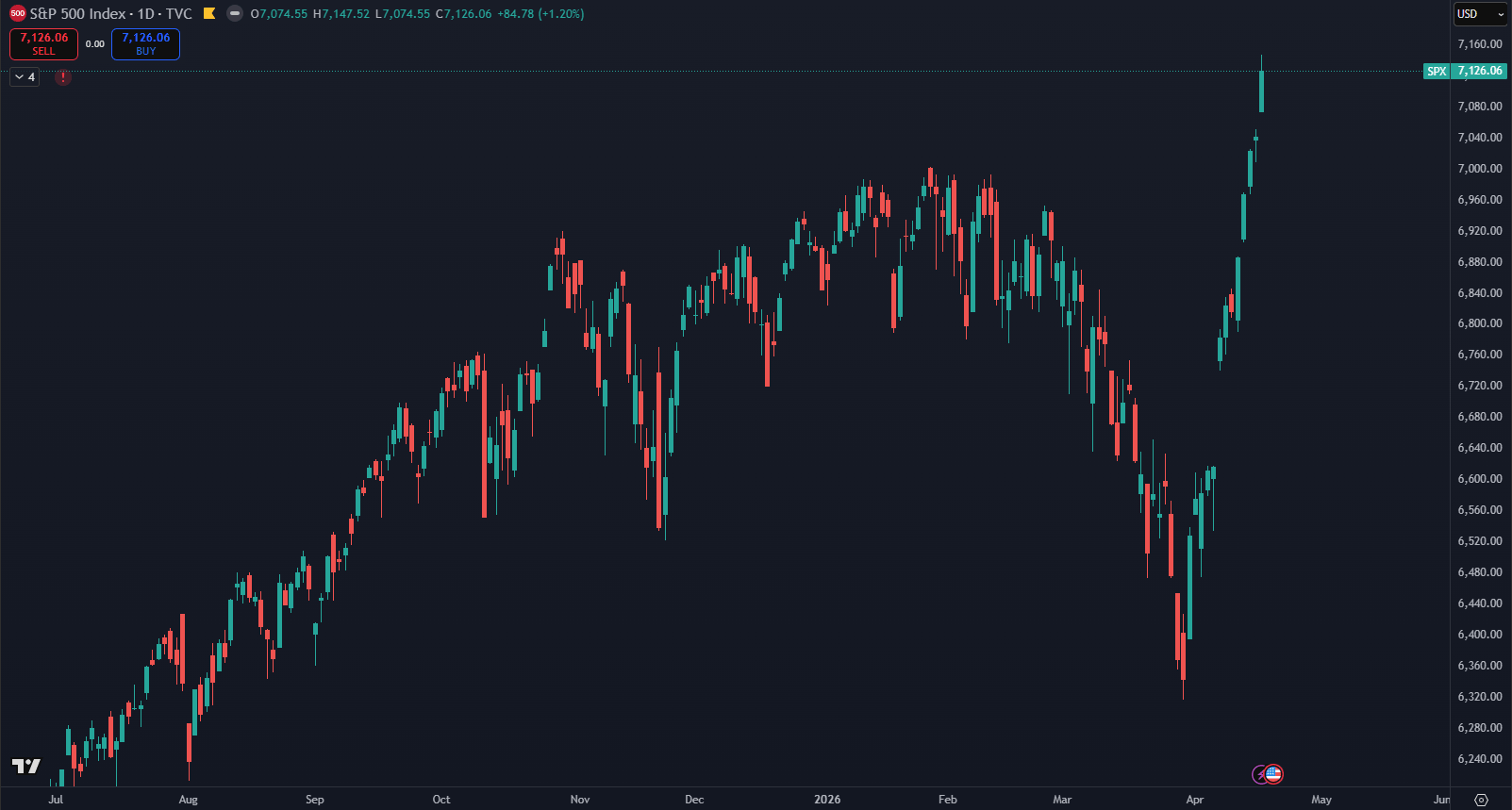Click the purple lightning event icon
The image size is (1512, 810).
point(1260,775)
